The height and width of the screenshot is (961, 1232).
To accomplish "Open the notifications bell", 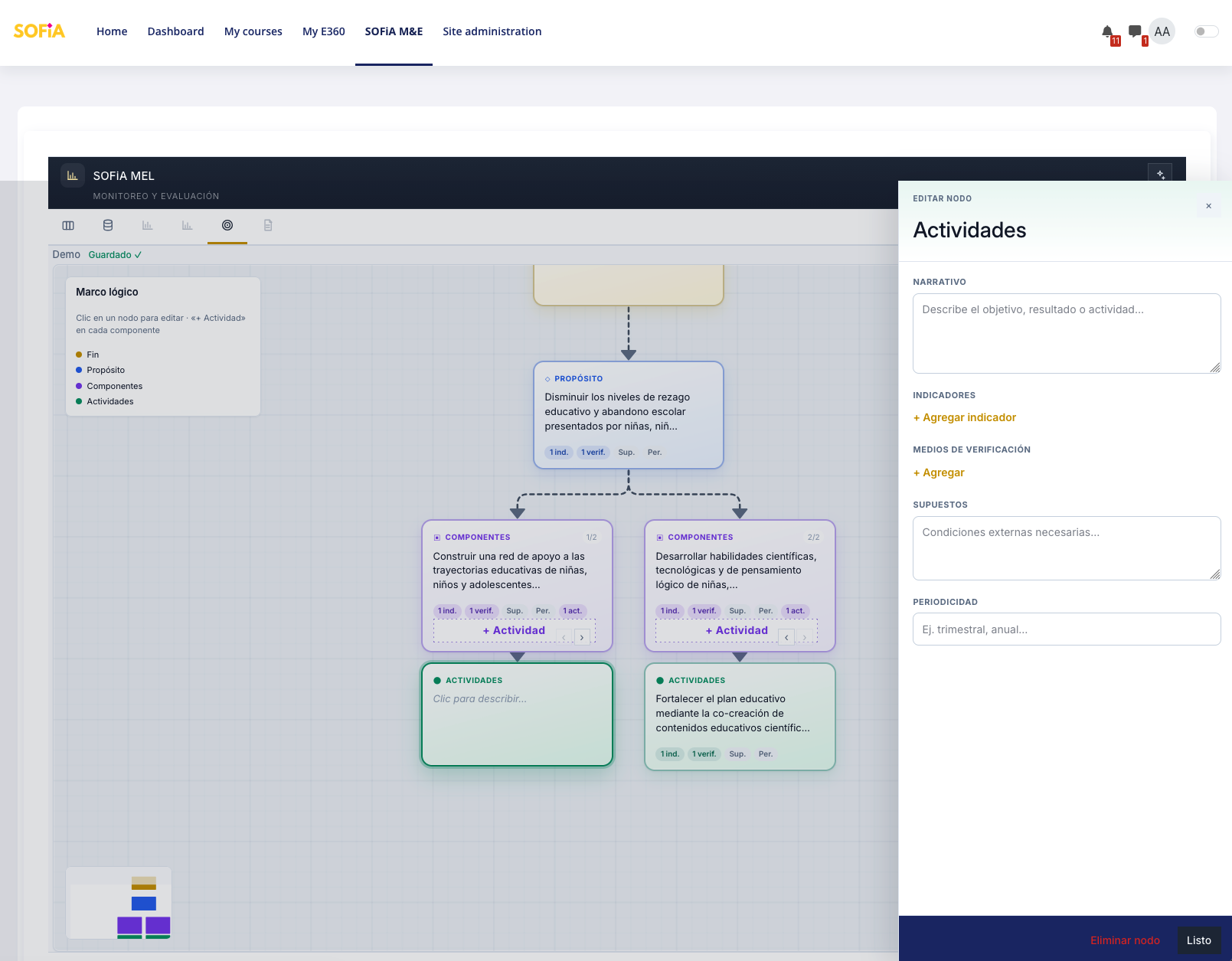I will 1107,31.
